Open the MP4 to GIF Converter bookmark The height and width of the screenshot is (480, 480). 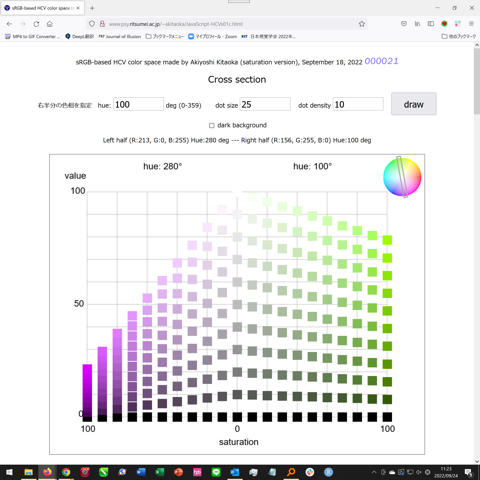point(33,36)
